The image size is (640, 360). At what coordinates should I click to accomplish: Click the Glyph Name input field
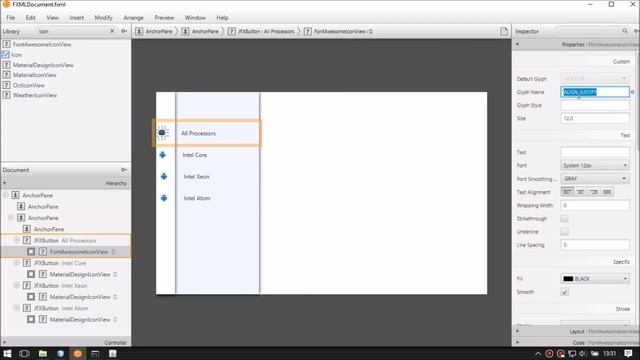(595, 92)
